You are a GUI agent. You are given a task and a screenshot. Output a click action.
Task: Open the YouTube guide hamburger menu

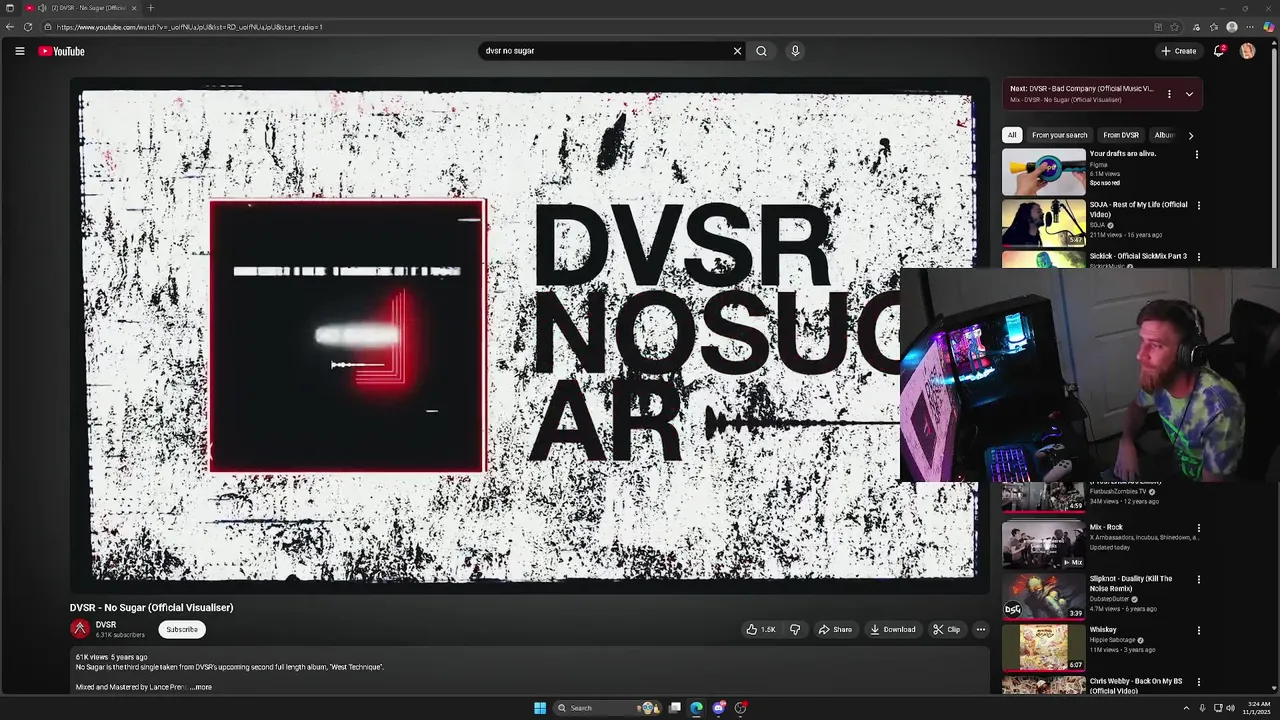click(x=19, y=51)
